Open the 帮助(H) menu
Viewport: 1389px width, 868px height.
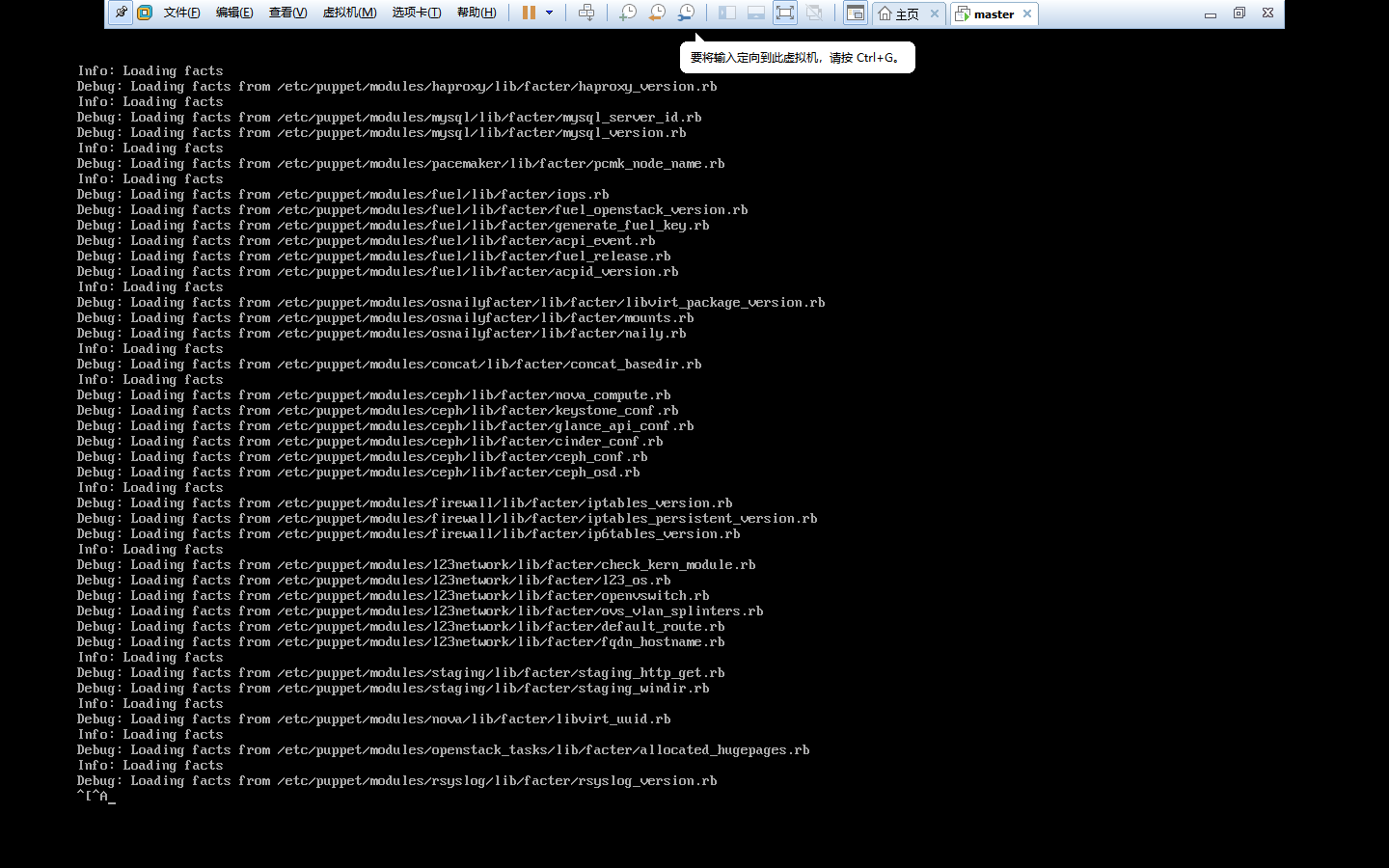click(477, 13)
